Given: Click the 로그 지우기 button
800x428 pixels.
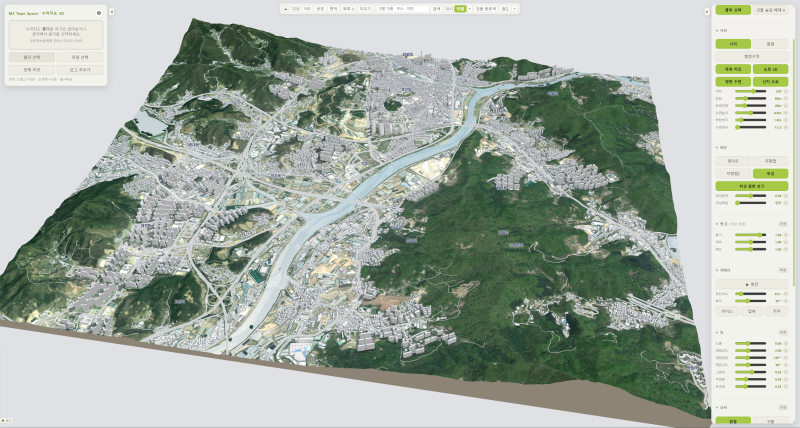Looking at the screenshot, I should [x=80, y=70].
